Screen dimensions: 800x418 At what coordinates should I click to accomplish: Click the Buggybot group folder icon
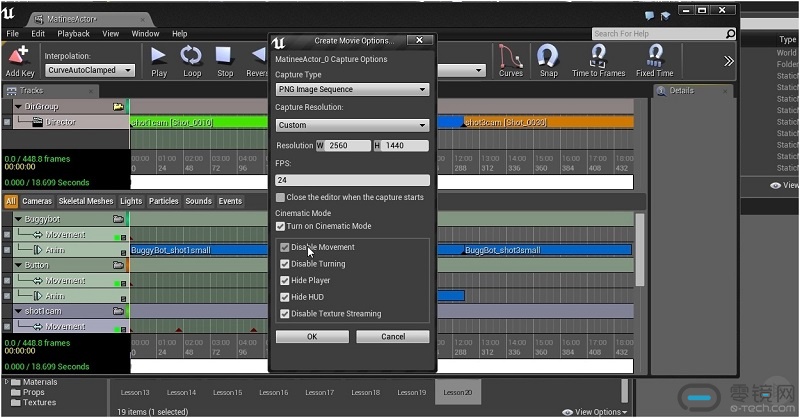pos(118,219)
